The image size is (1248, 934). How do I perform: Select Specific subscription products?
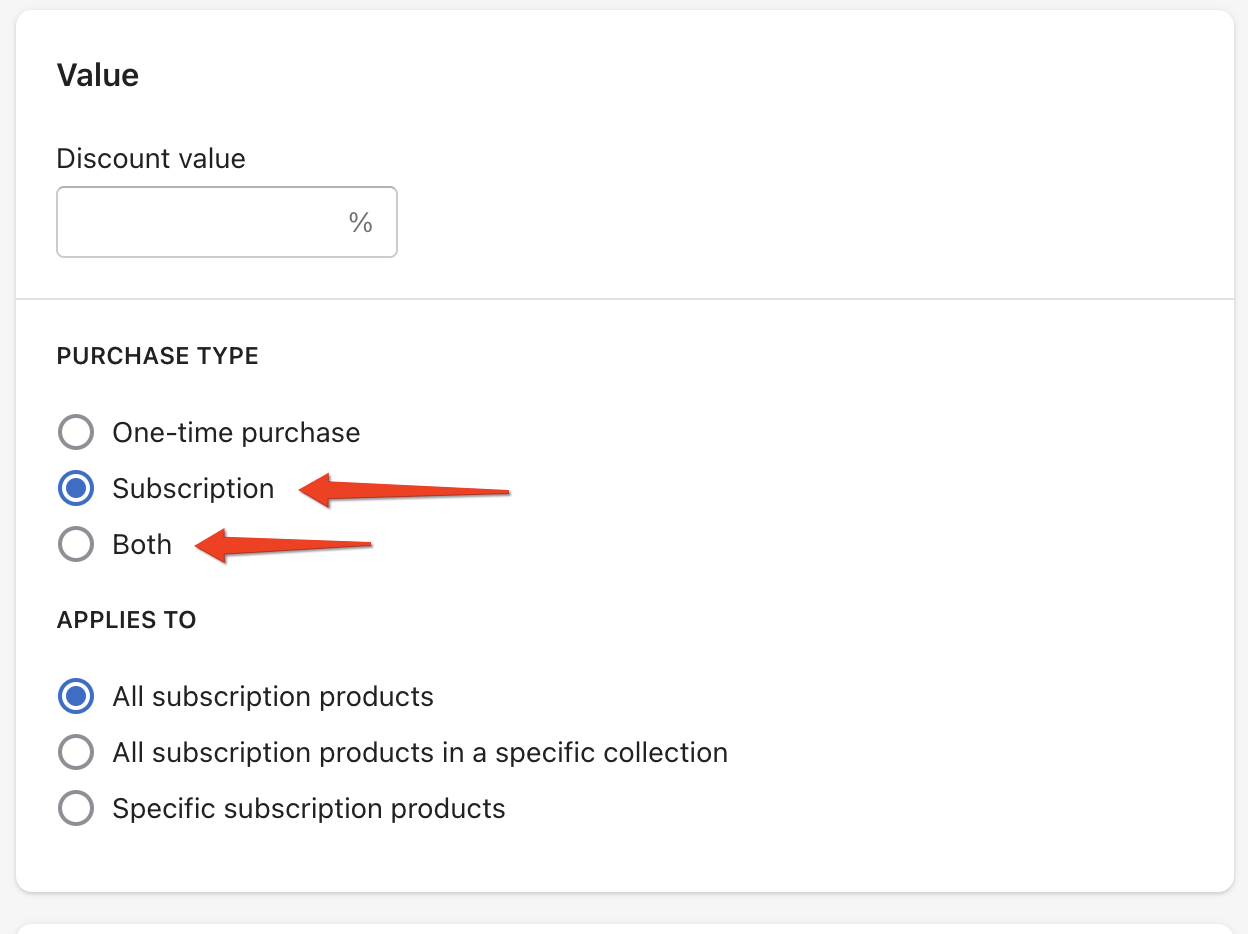pyautogui.click(x=76, y=808)
